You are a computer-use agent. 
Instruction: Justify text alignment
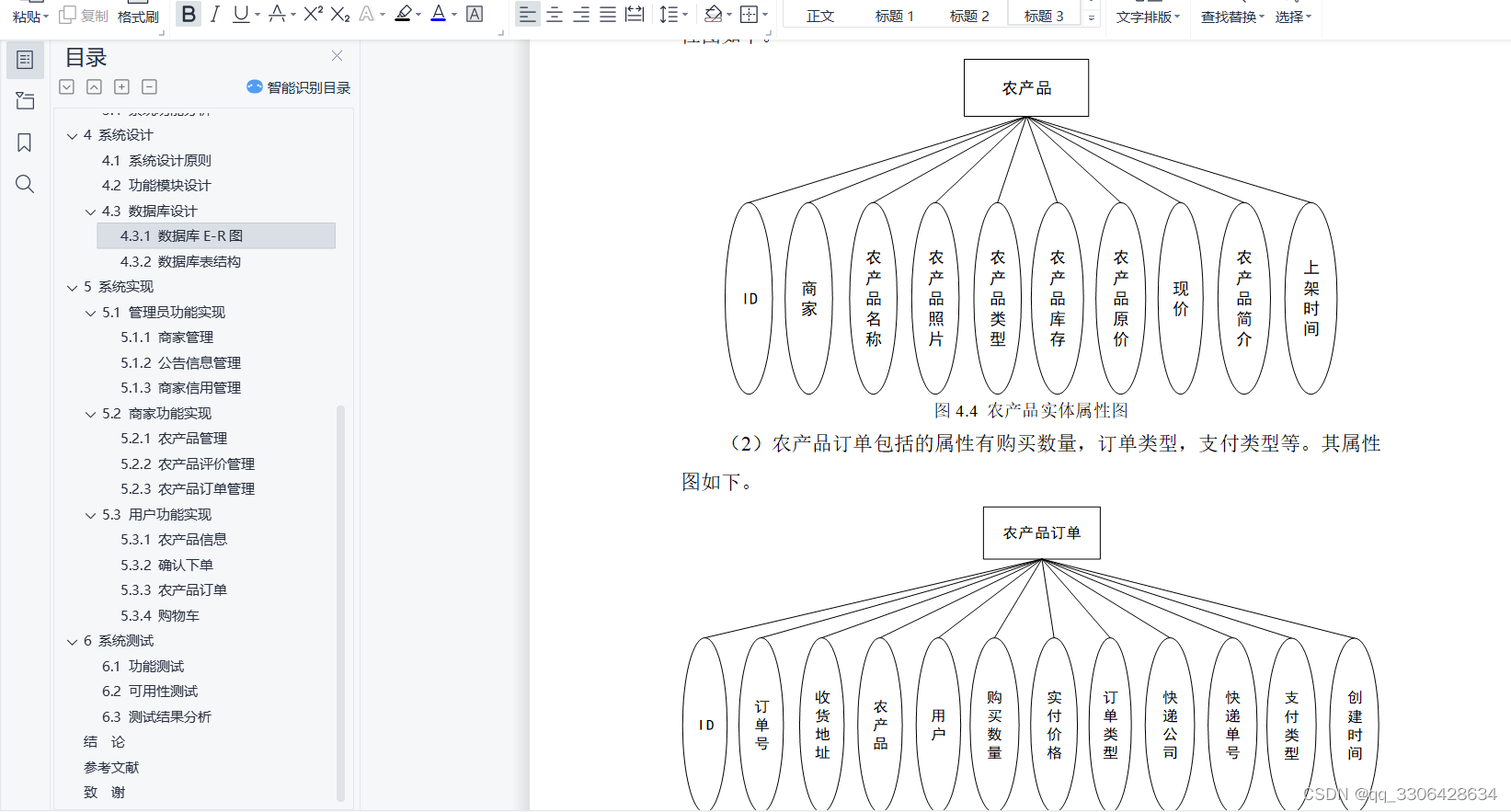point(608,14)
